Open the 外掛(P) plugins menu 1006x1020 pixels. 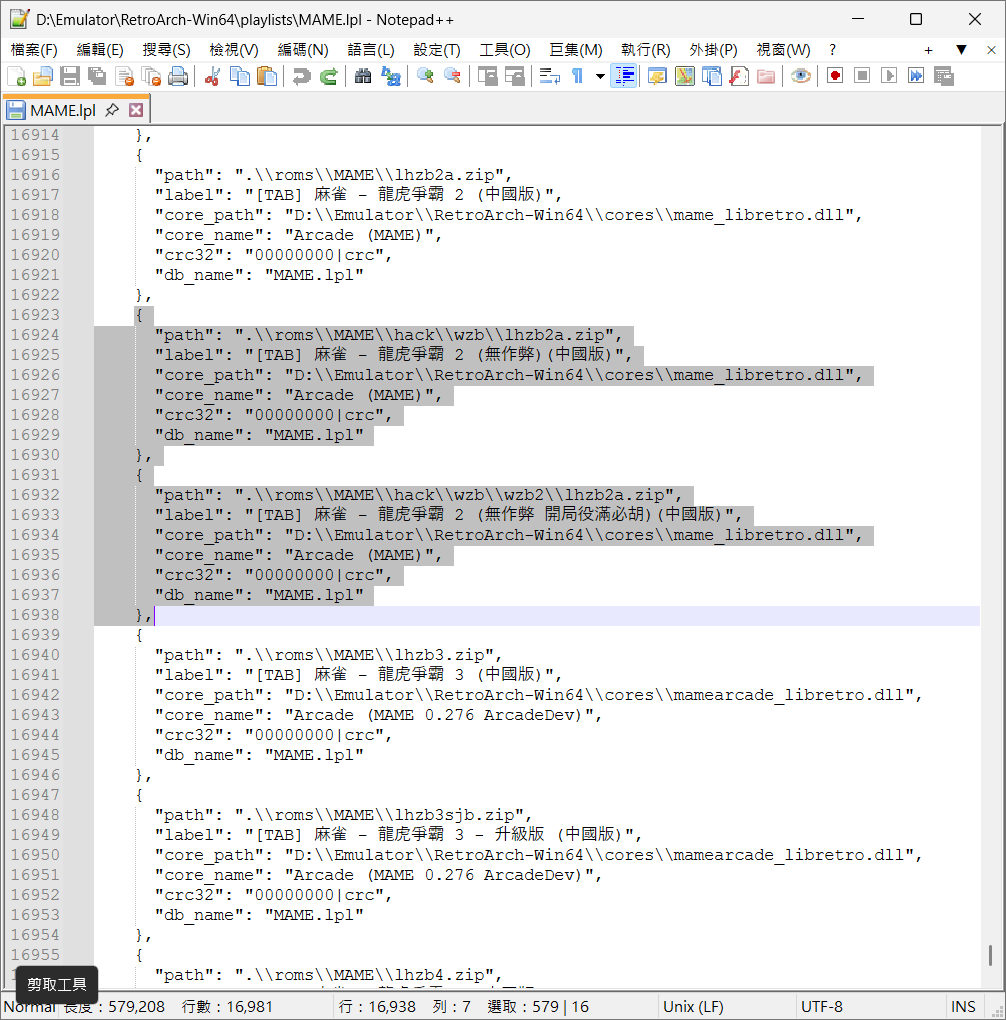[x=713, y=50]
